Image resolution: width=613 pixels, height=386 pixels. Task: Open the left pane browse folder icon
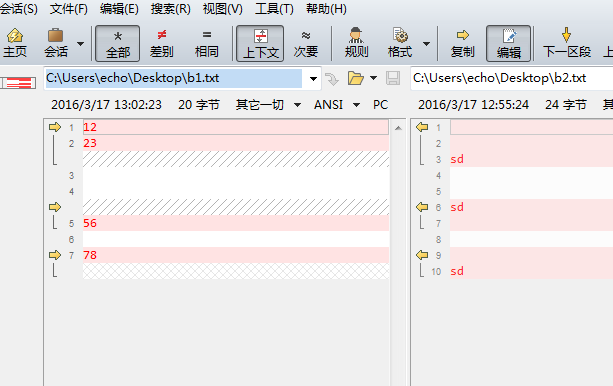tap(355, 78)
